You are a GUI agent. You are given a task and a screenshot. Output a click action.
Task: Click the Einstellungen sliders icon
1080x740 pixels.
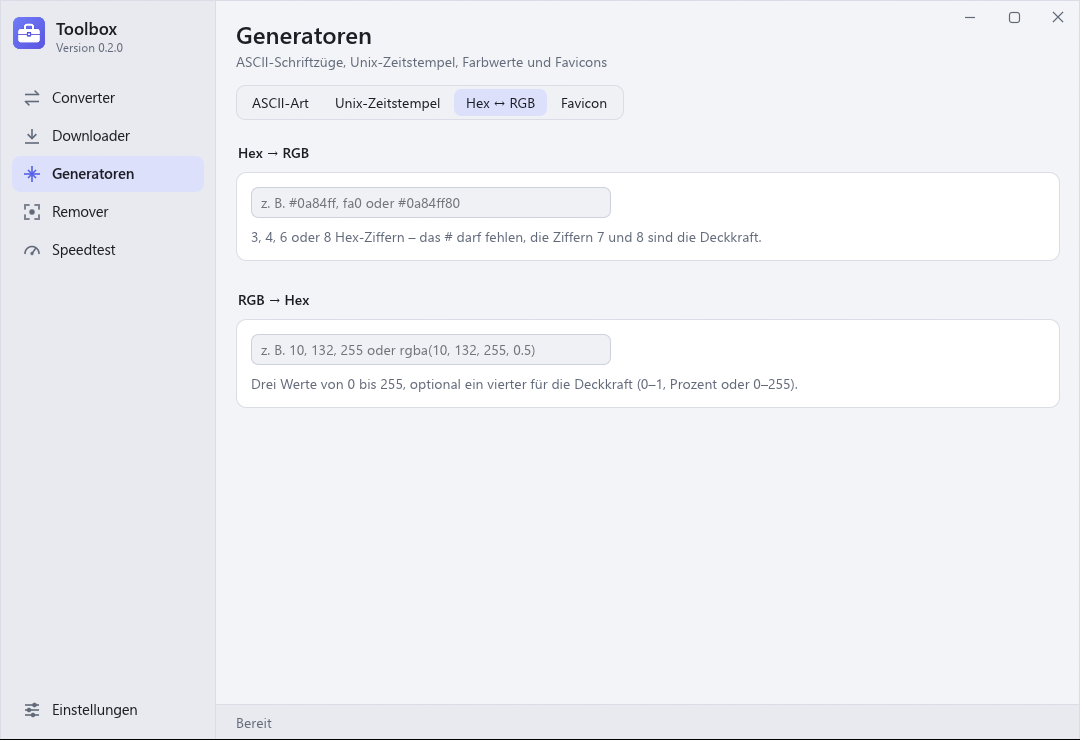click(x=32, y=710)
